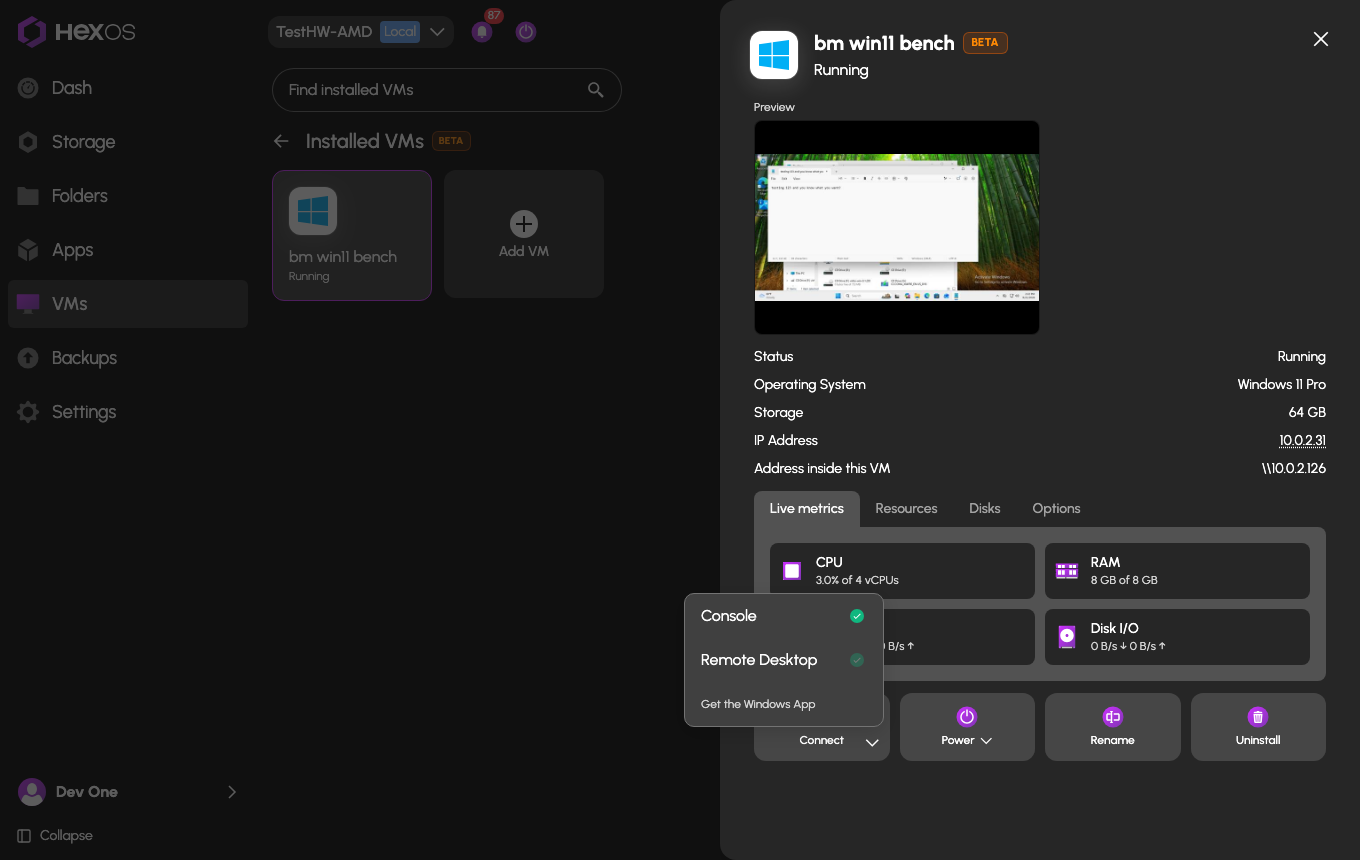Screen dimensions: 1360x860
Task: Select Console from the connect menu
Action: pyautogui.click(x=783, y=616)
